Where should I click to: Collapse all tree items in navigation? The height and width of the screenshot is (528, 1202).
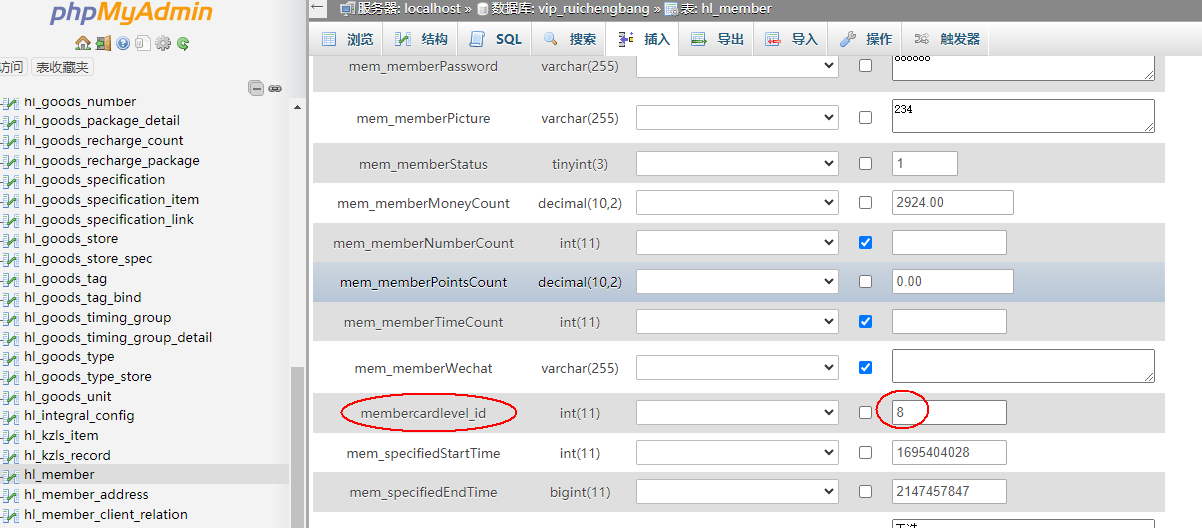tap(256, 88)
